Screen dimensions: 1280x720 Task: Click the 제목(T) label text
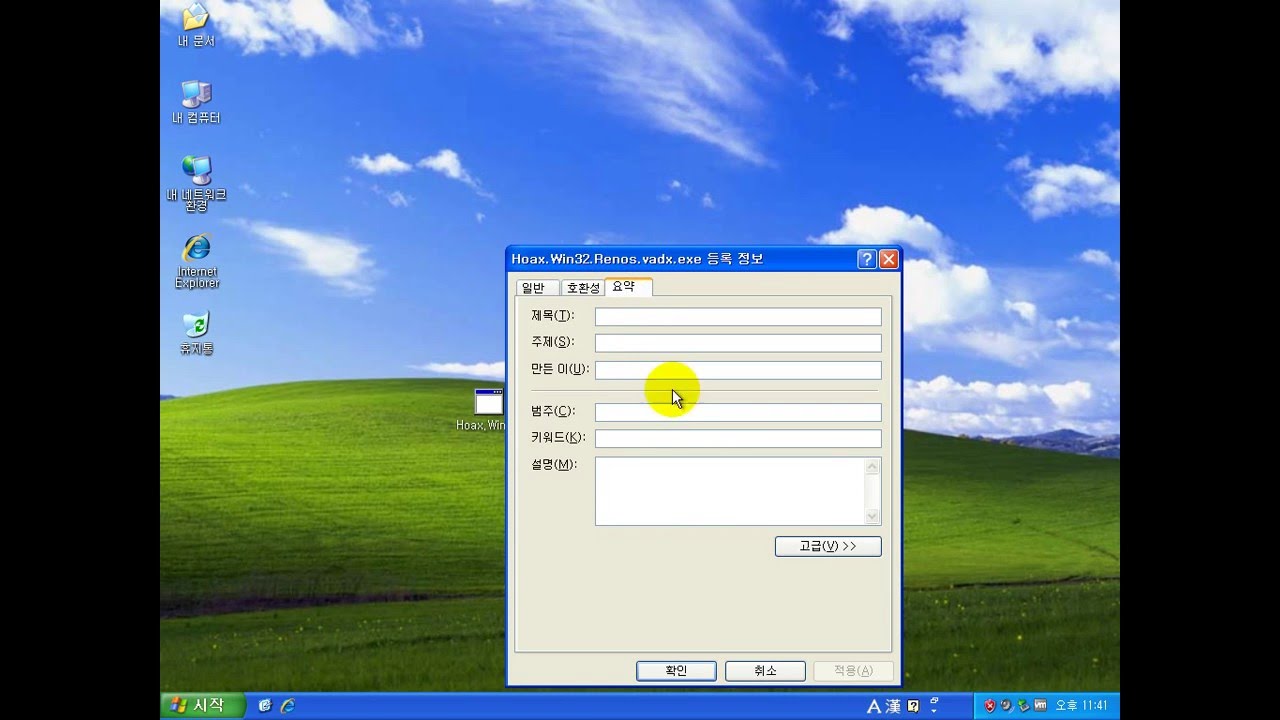[x=552, y=316]
